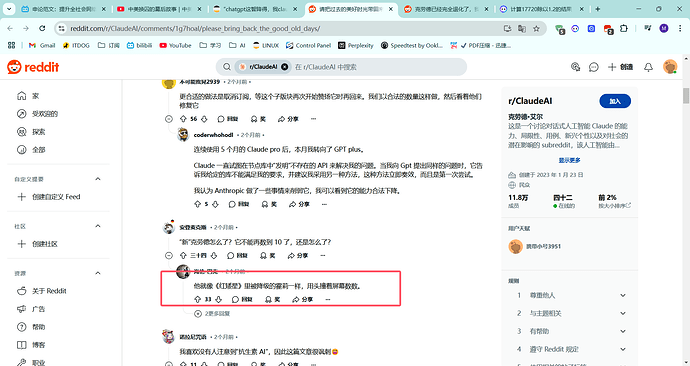Open Chrome's three-dot menu
Screen dimensions: 690x366
(680, 29)
